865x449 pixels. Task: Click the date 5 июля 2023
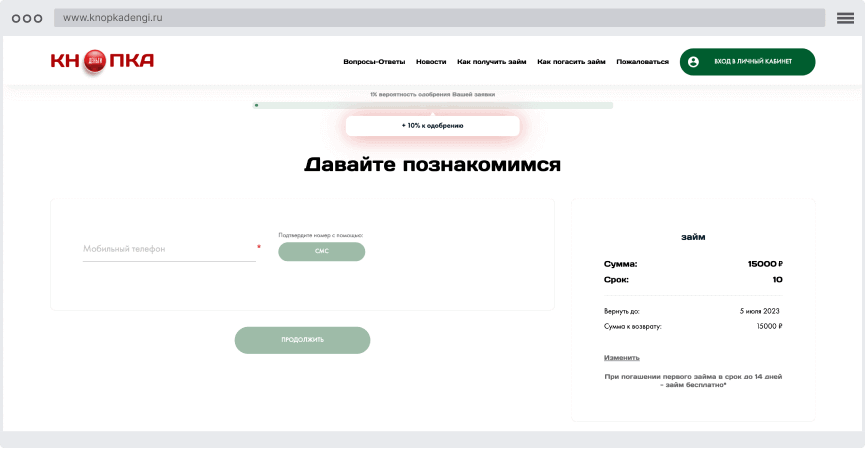pyautogui.click(x=760, y=311)
